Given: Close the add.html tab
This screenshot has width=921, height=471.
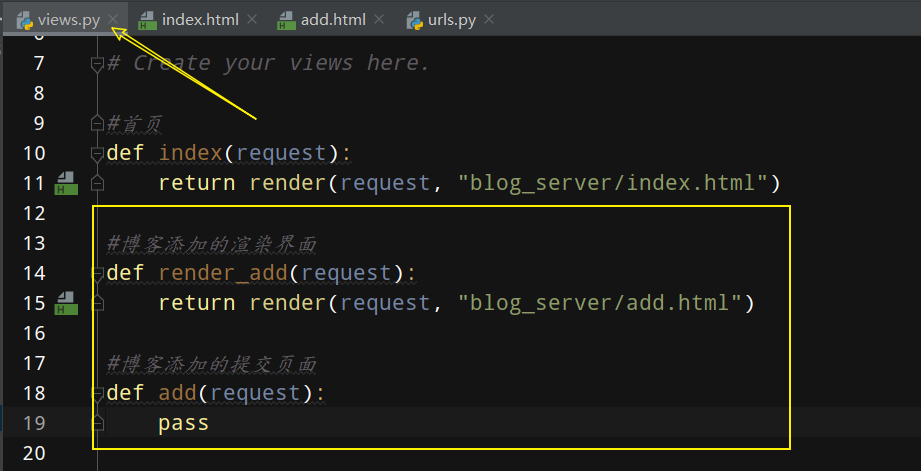Looking at the screenshot, I should pos(379,20).
